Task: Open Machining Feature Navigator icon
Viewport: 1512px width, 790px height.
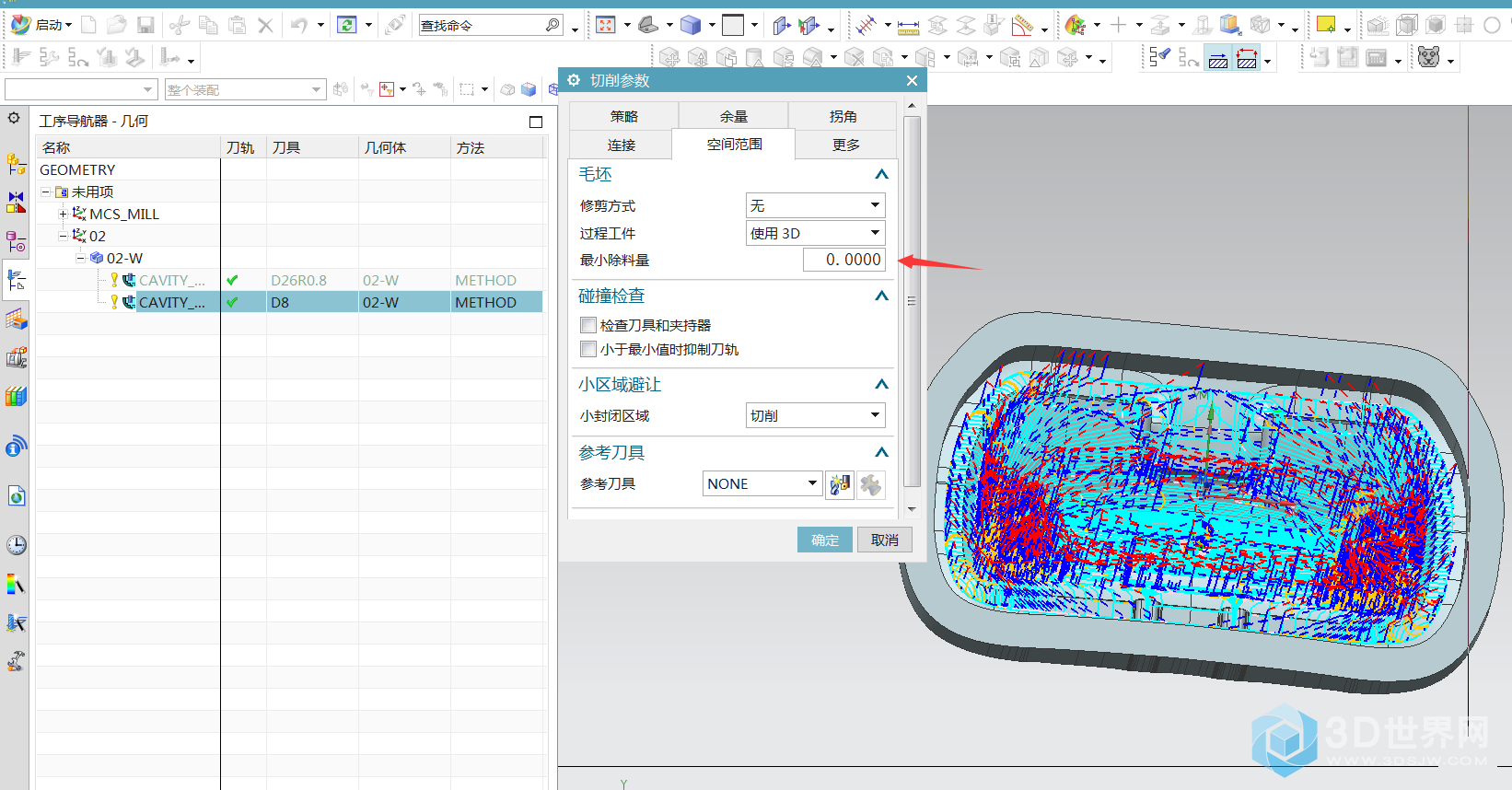Action: 16,319
